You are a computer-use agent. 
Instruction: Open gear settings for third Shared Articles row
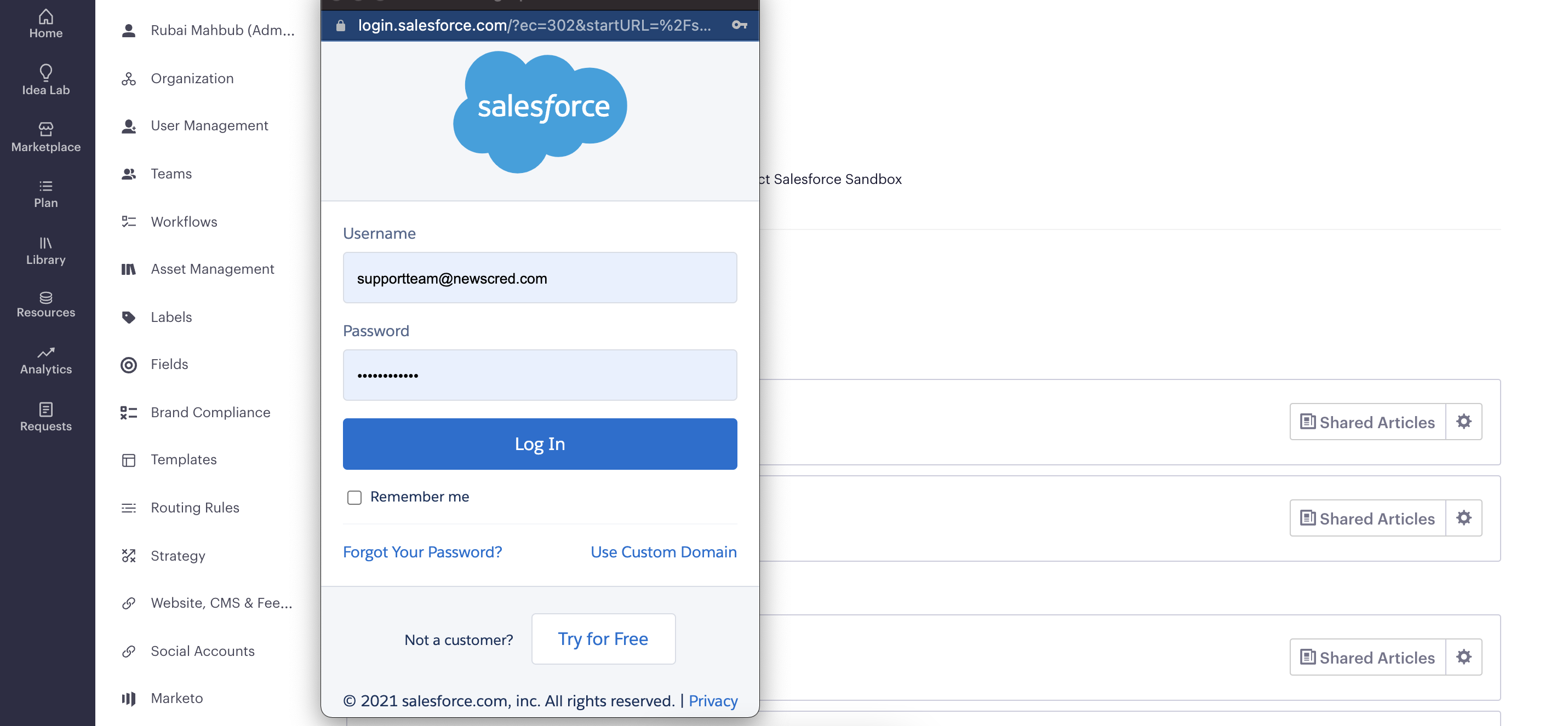(x=1464, y=656)
